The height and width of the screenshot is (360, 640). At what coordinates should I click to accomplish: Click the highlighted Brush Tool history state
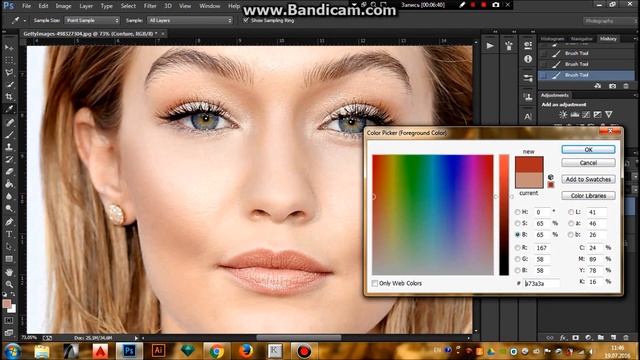click(587, 75)
